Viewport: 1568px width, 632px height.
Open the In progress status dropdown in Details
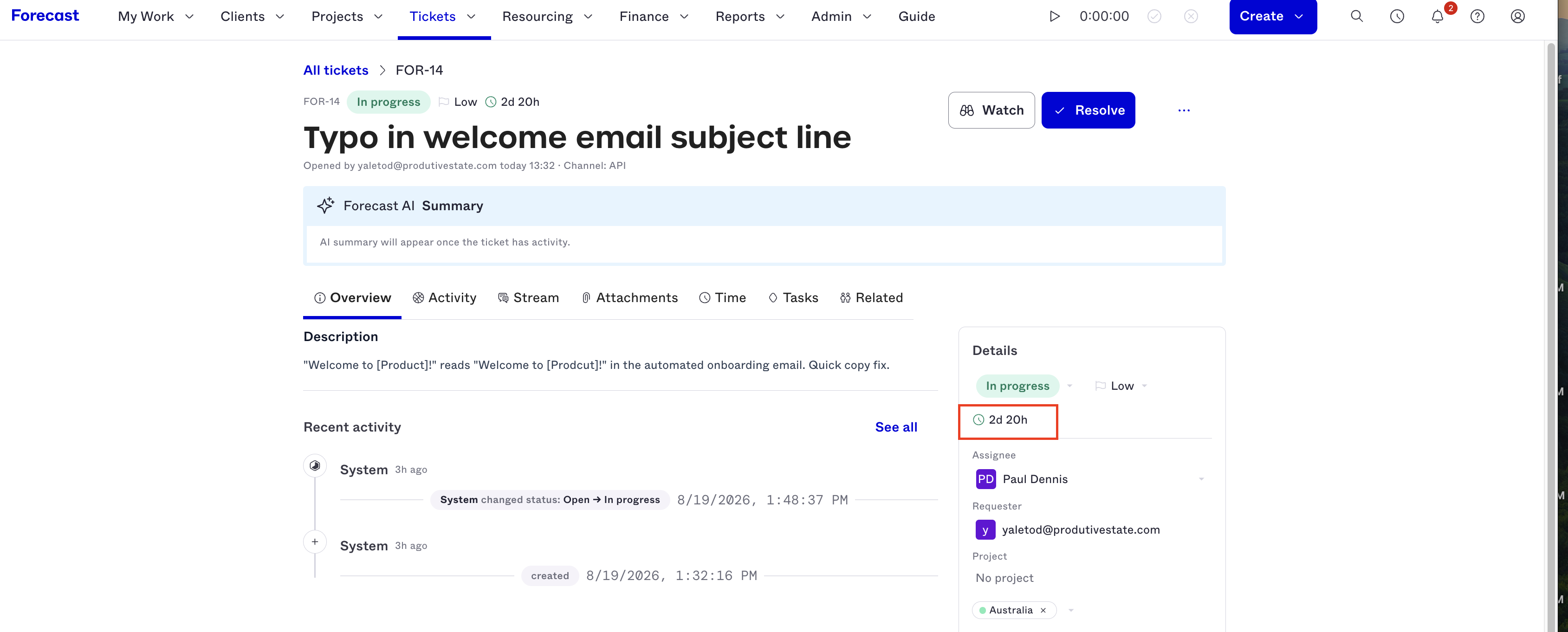tap(1024, 386)
